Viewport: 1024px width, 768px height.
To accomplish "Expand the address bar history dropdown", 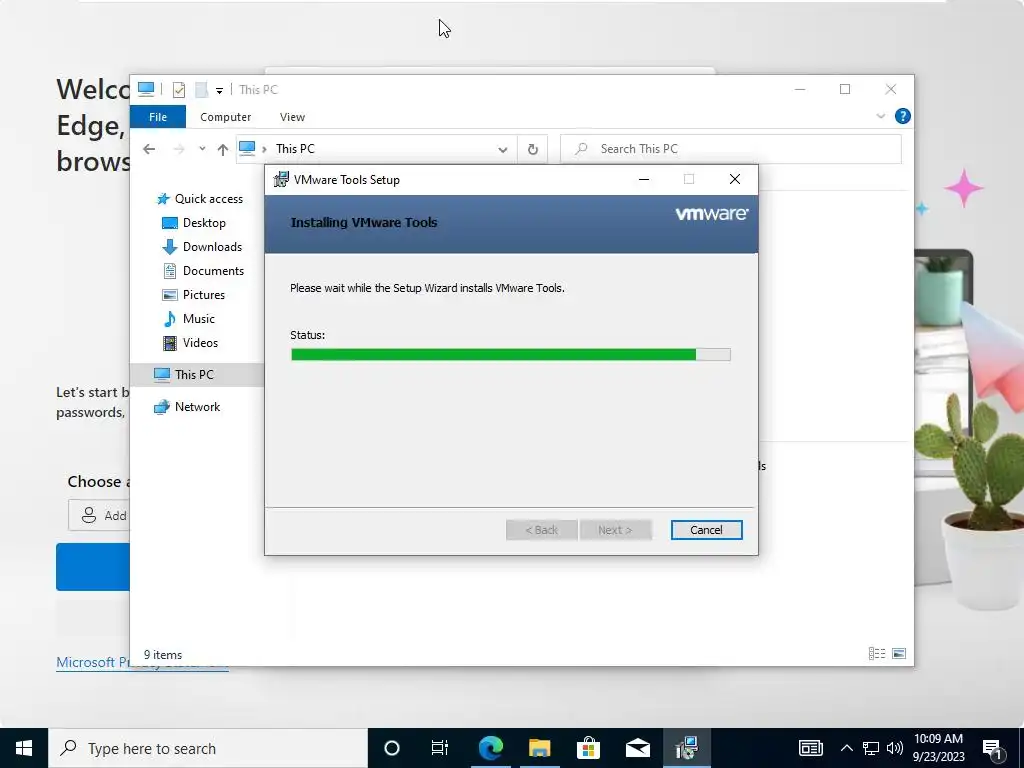I will click(503, 150).
